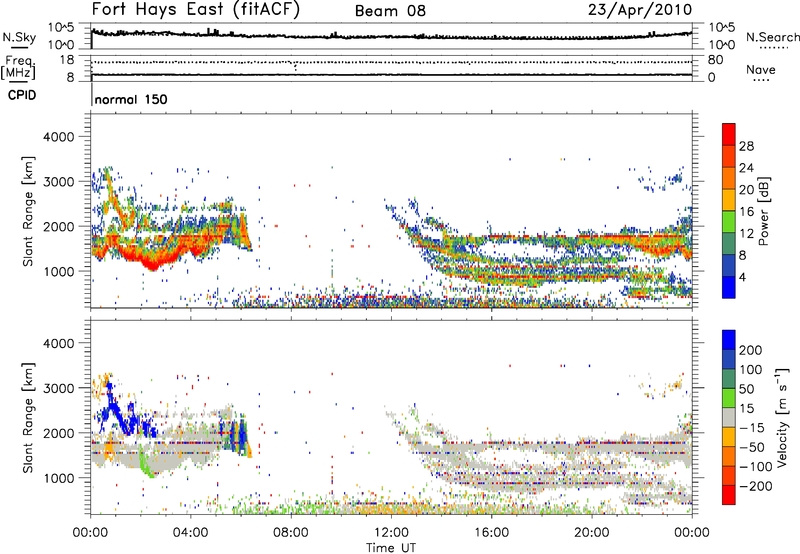The height and width of the screenshot is (554, 800).
Task: Click the Nave legend label
Action: 760,70
